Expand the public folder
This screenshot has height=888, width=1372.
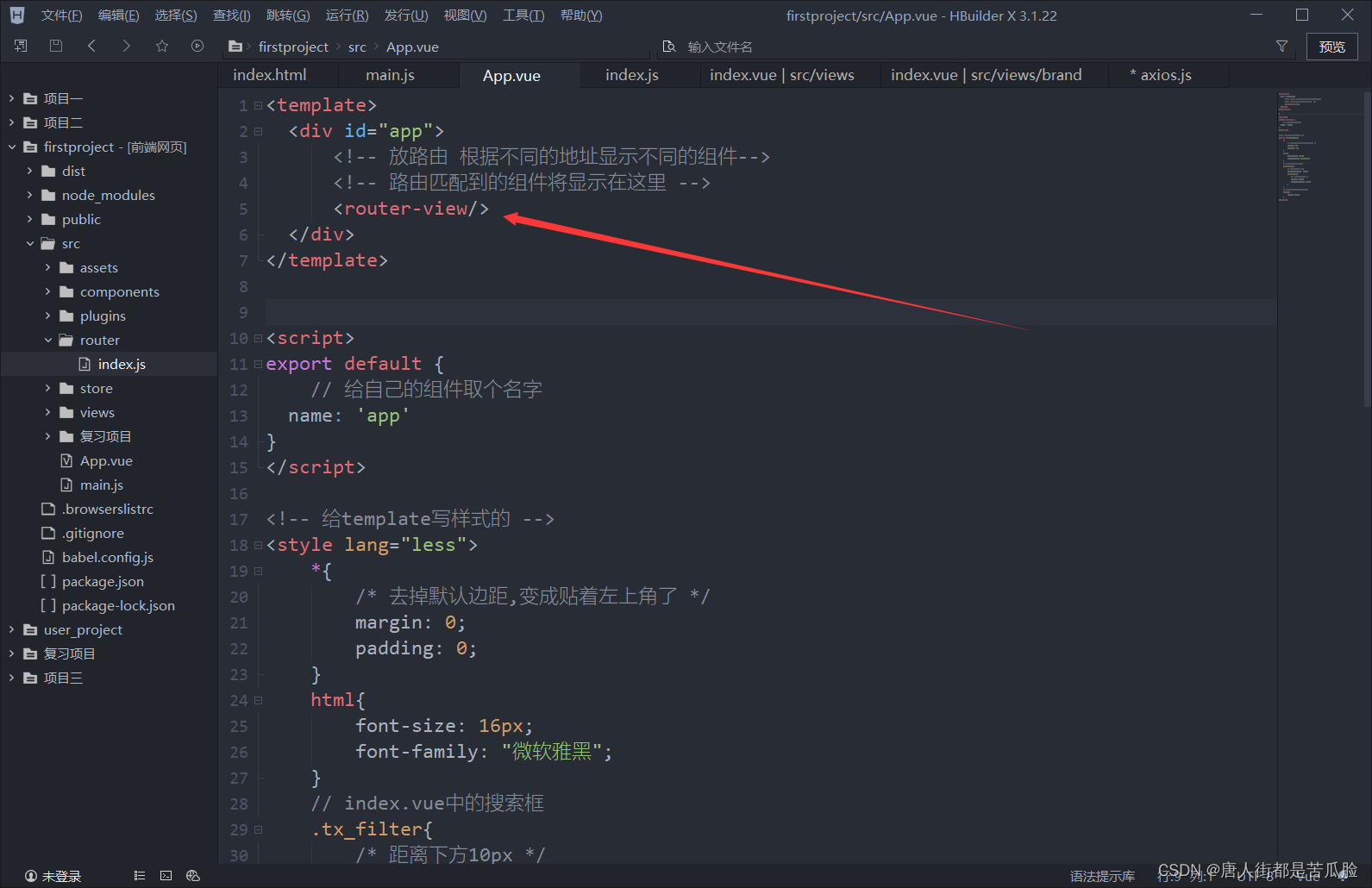click(x=29, y=219)
